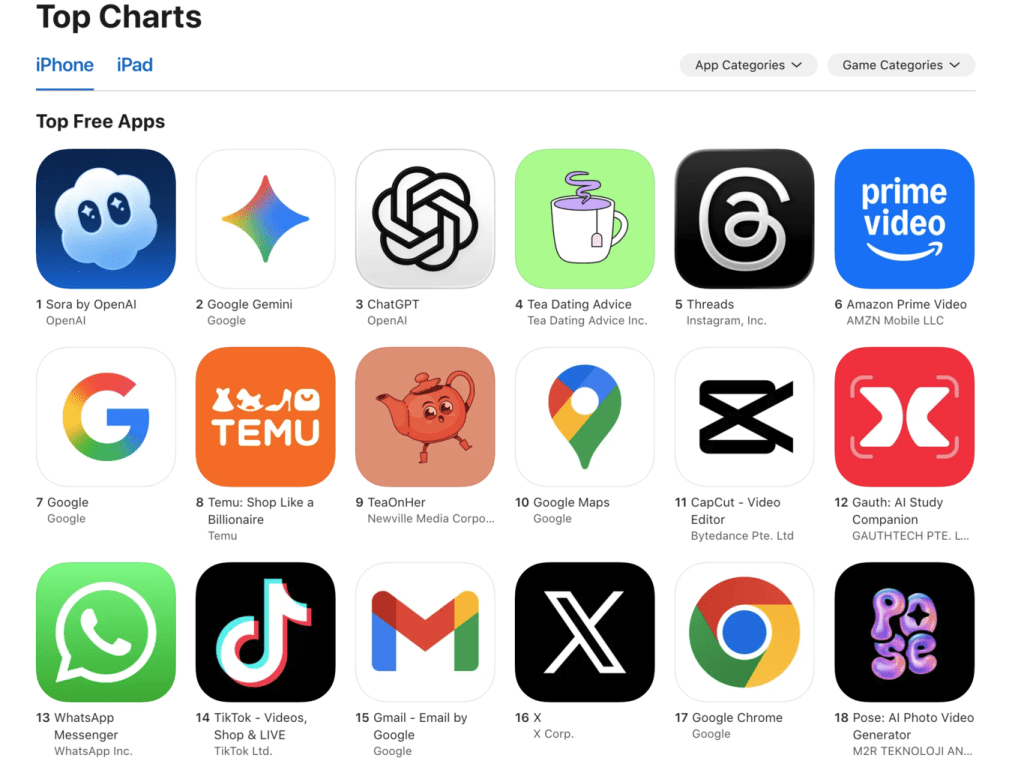Select the iPhone tab
The image size is (1024, 761).
click(65, 65)
